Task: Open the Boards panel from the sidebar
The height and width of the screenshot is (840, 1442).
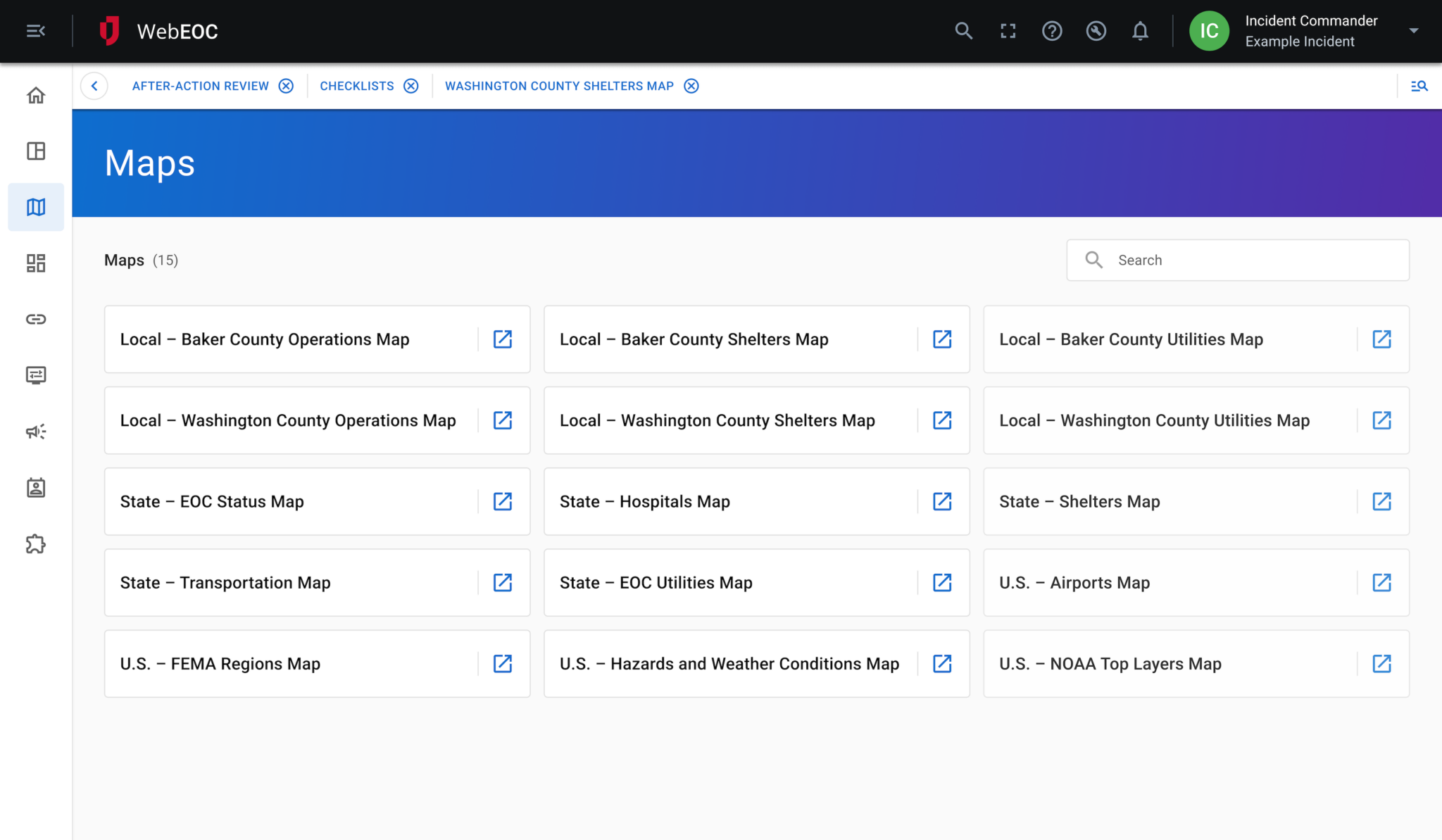Action: click(35, 151)
